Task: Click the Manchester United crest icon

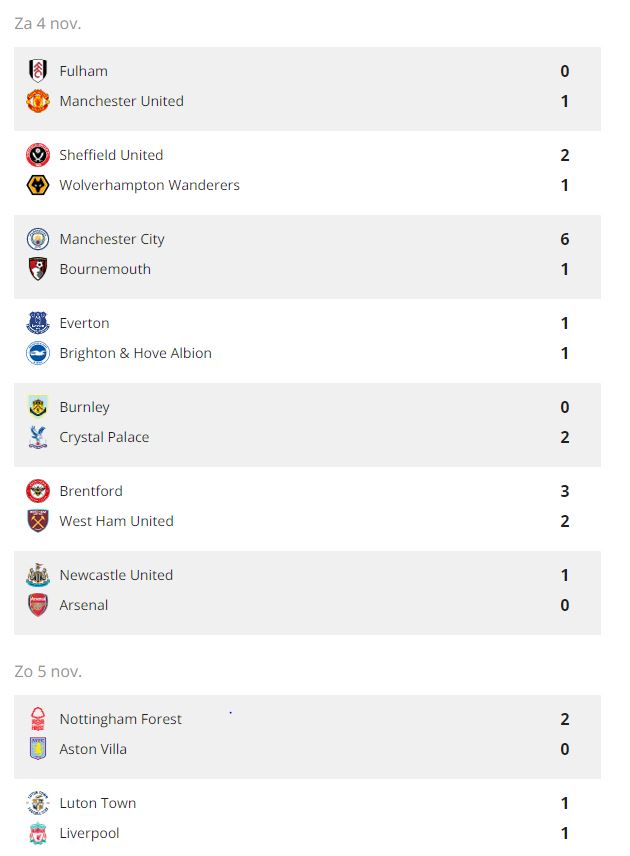Action: [38, 101]
